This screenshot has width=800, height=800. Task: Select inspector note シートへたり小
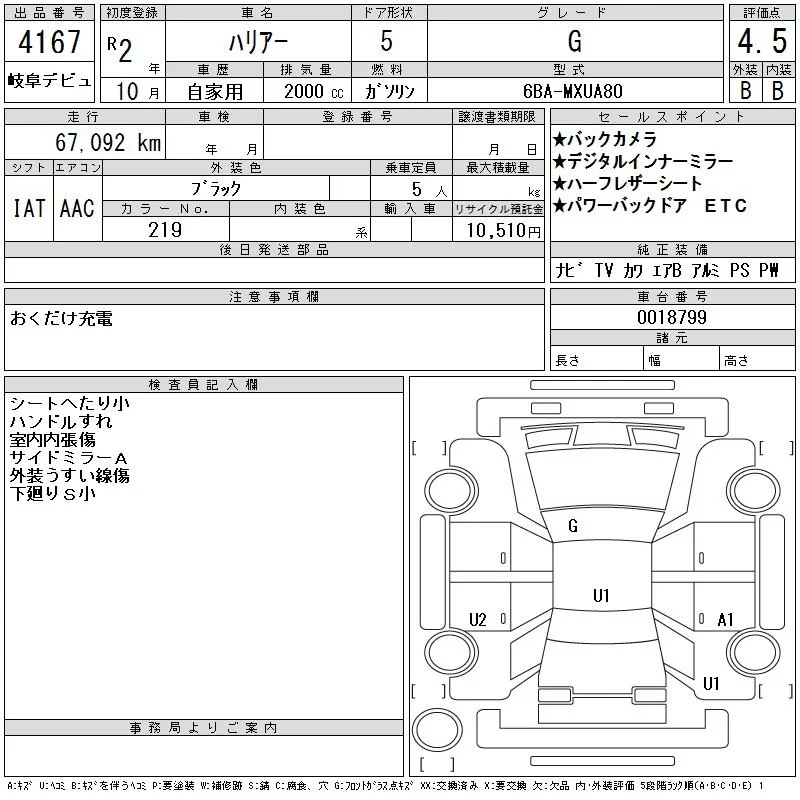tap(69, 403)
